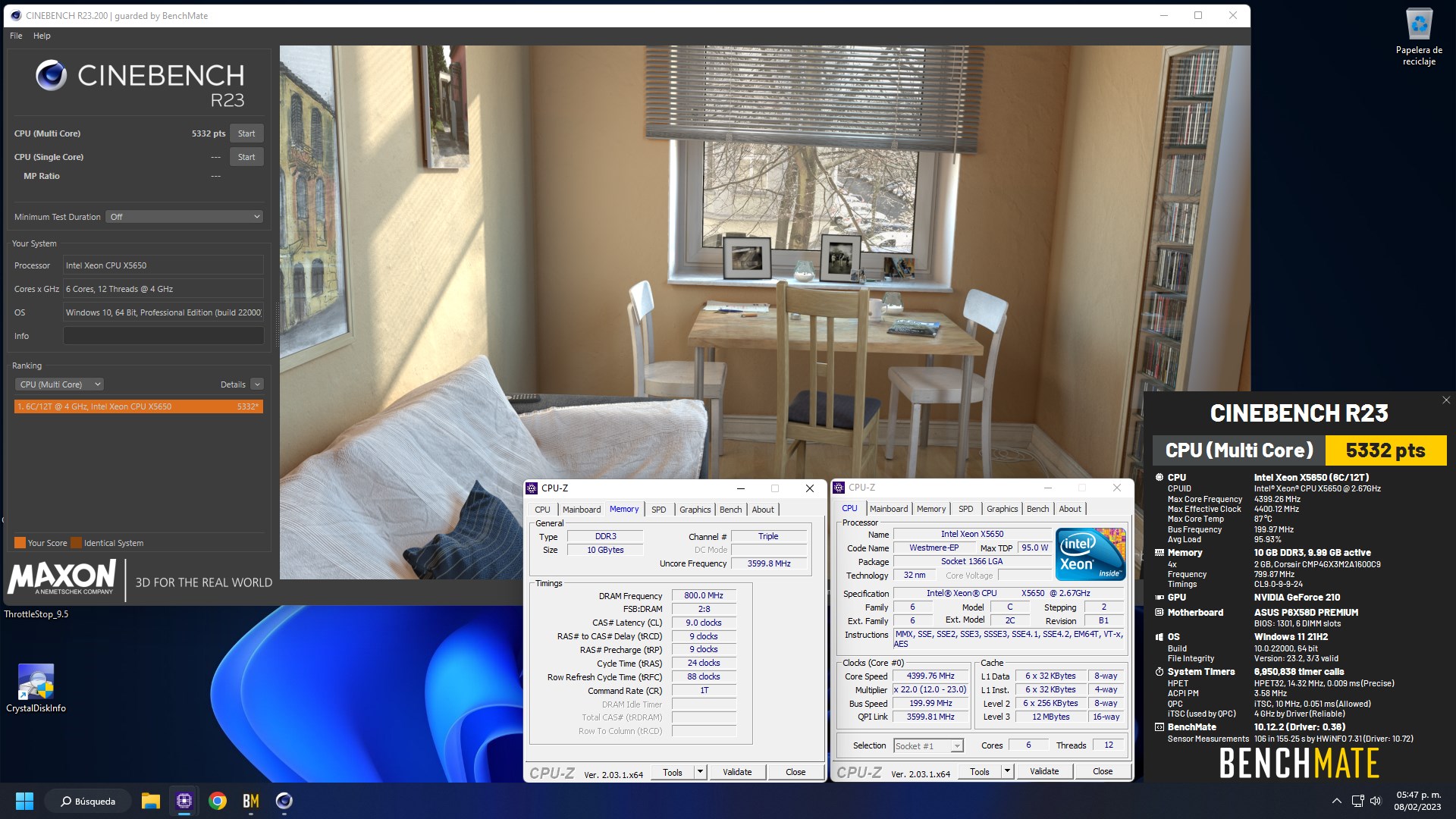1456x819 pixels.
Task: Open network status tray icon
Action: pos(1357,801)
